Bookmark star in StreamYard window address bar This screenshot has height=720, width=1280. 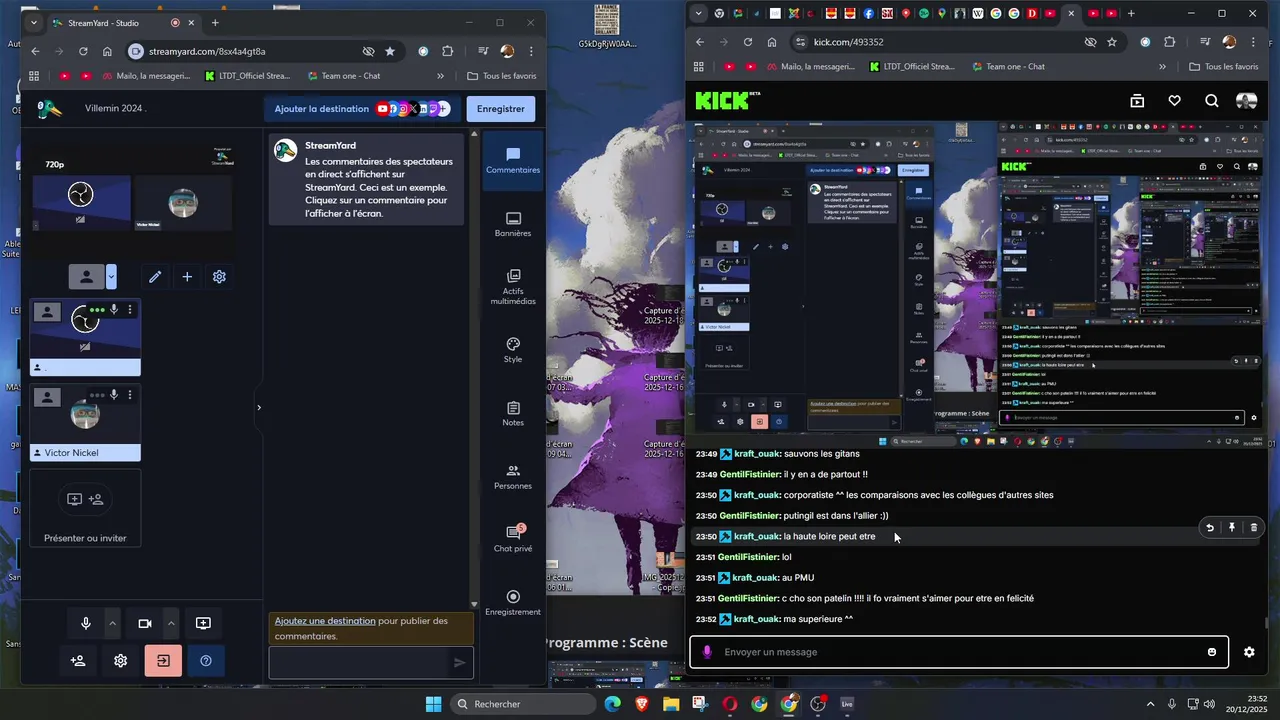pyautogui.click(x=390, y=51)
